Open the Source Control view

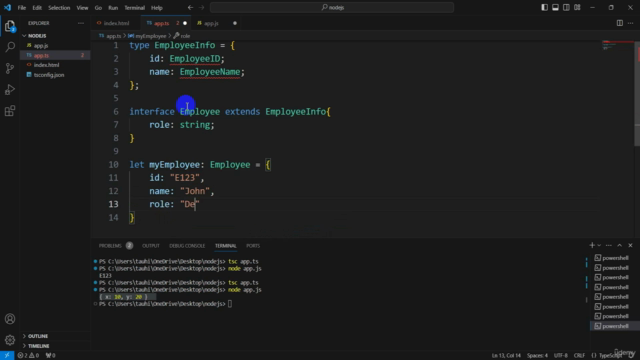(x=10, y=68)
